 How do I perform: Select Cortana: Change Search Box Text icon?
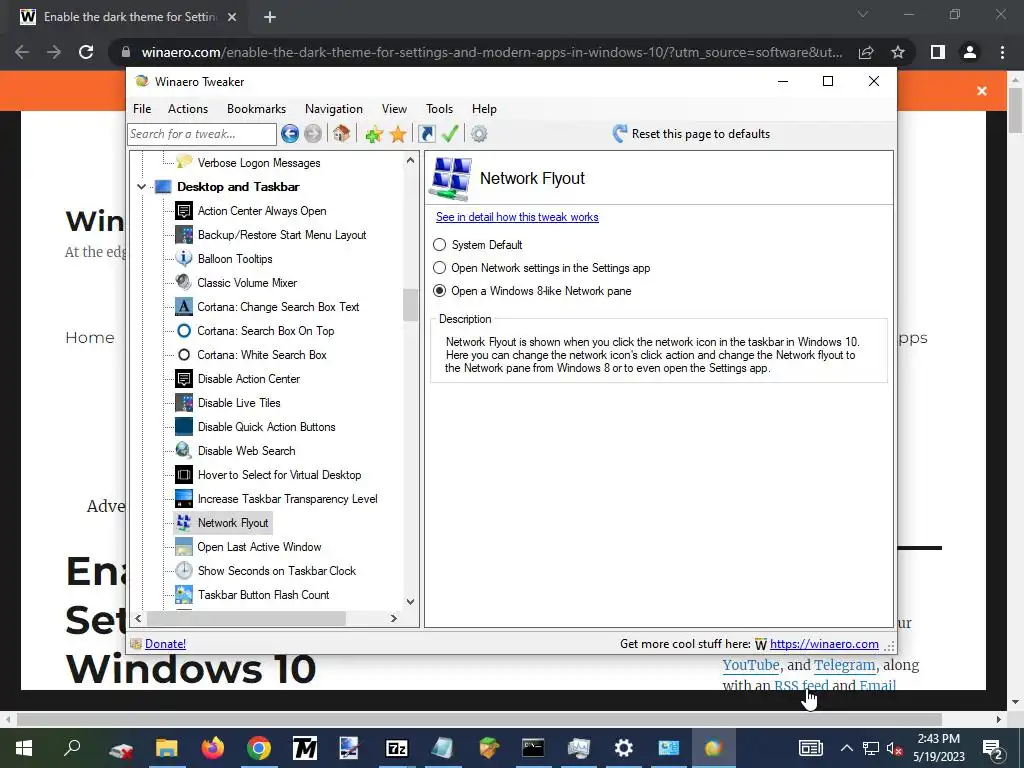click(184, 307)
